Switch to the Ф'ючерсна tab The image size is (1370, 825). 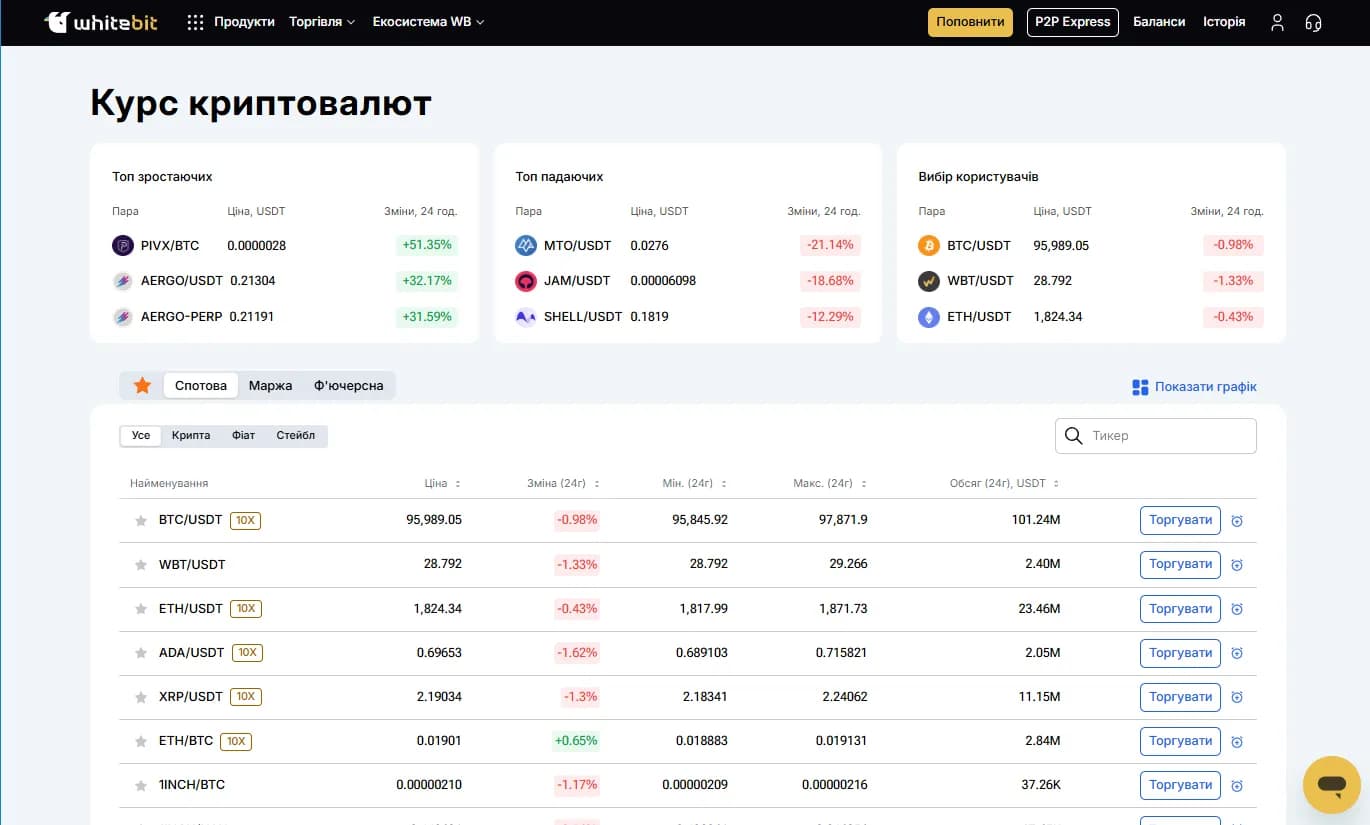click(x=348, y=385)
